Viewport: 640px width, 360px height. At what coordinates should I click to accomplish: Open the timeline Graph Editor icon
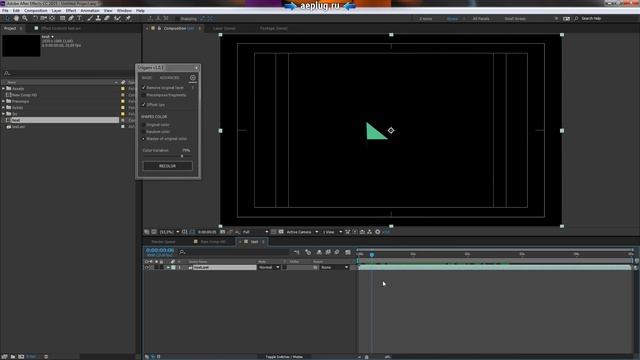tap(348, 252)
